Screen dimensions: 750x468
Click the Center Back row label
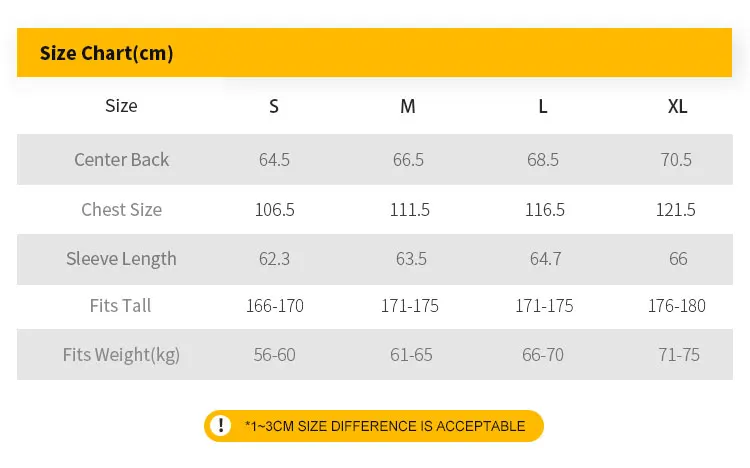pyautogui.click(x=122, y=159)
